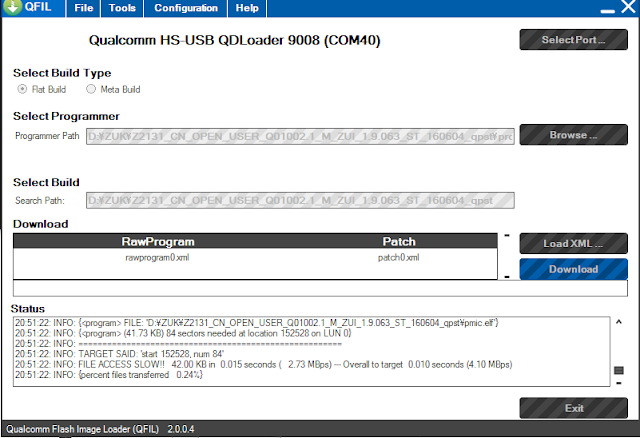Click the log line mentioning pmic.elf
Image resolution: width=640 pixels, height=438 pixels.
(257, 323)
